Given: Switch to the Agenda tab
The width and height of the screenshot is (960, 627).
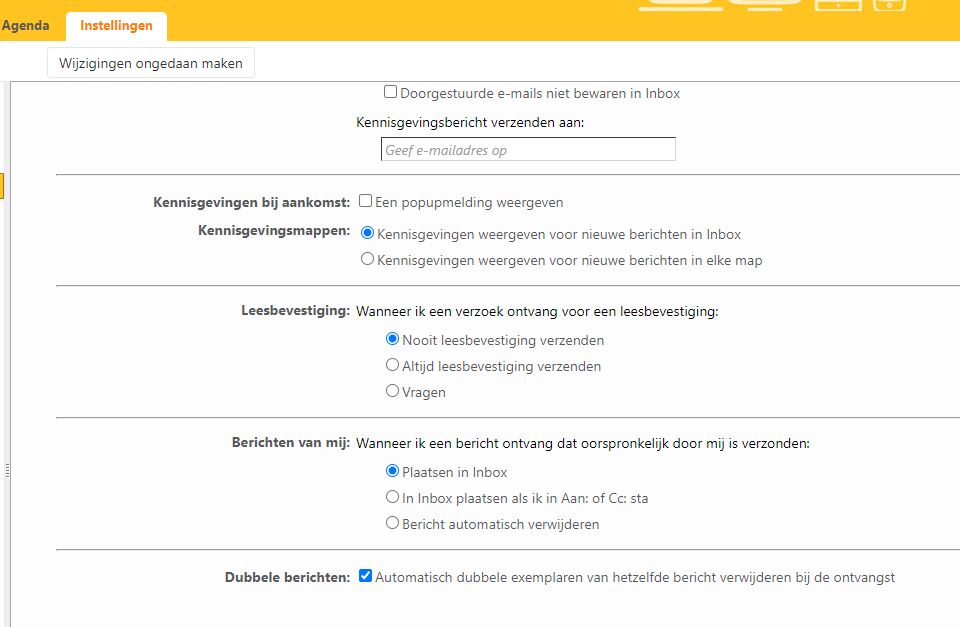Looking at the screenshot, I should [25, 26].
